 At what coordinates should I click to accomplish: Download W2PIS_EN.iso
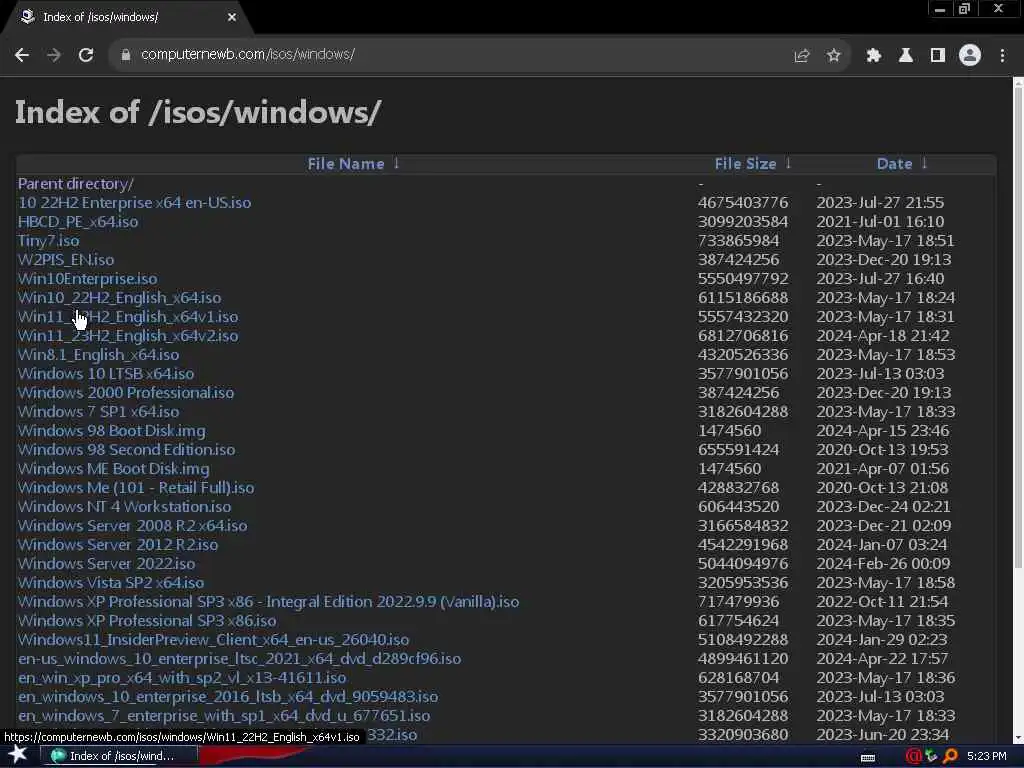66,260
